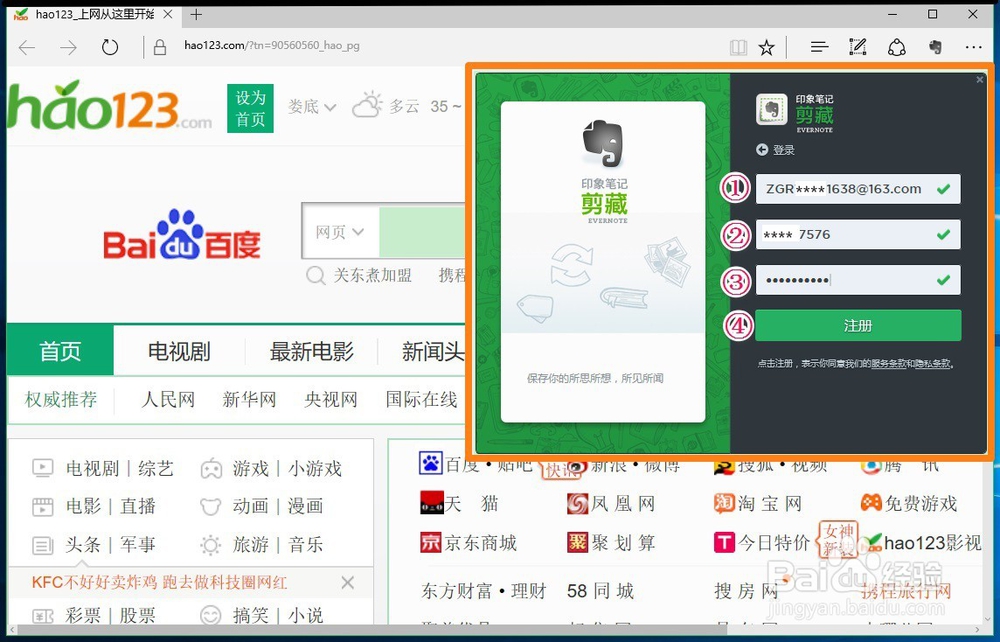This screenshot has width=1000, height=642.
Task: Reload the page with refresh icon
Action: coord(110,47)
